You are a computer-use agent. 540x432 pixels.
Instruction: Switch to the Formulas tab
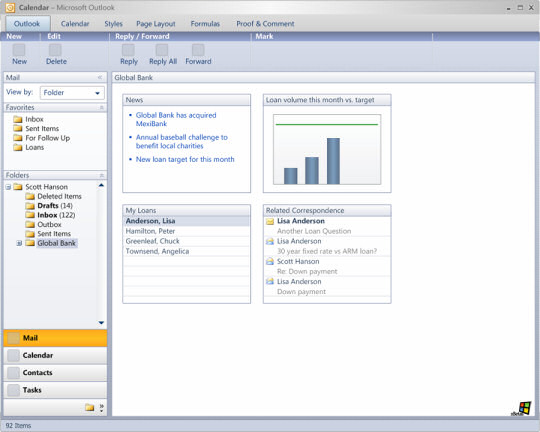pyautogui.click(x=205, y=24)
